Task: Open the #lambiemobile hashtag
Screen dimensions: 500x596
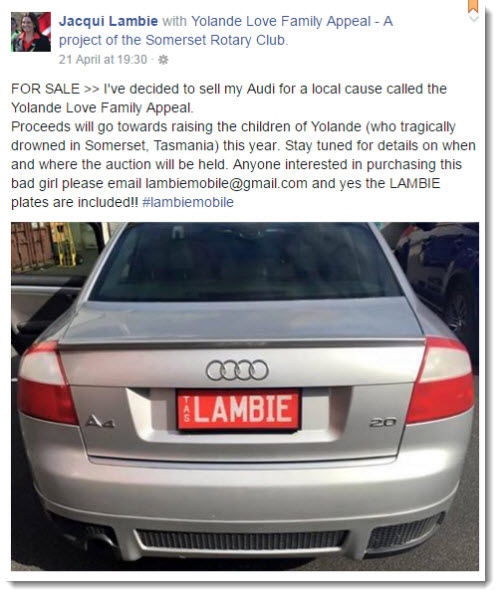Action: point(188,202)
